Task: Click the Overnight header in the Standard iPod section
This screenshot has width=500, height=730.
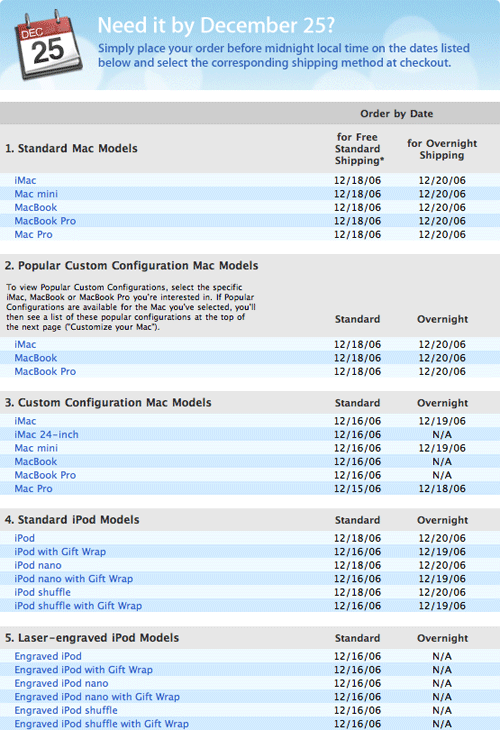Action: 442,520
